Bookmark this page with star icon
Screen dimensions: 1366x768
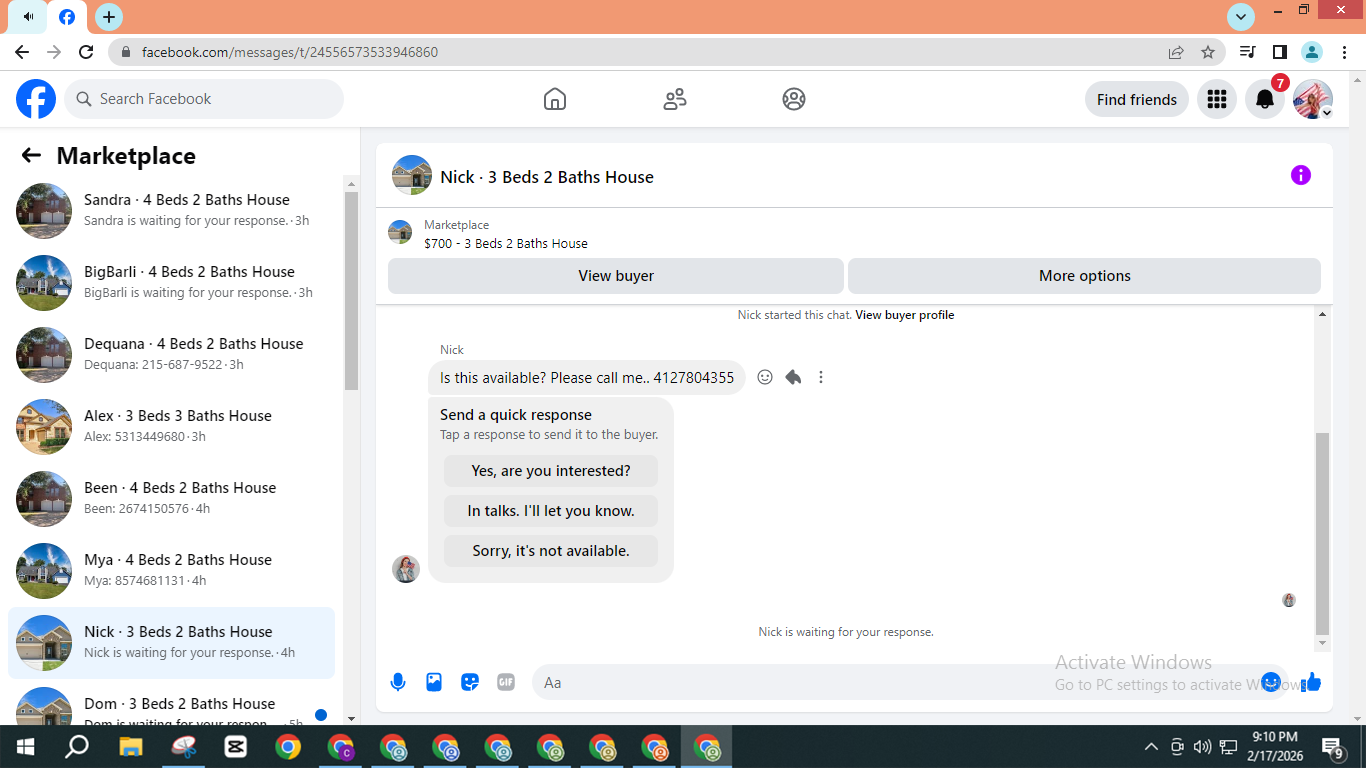1208,52
